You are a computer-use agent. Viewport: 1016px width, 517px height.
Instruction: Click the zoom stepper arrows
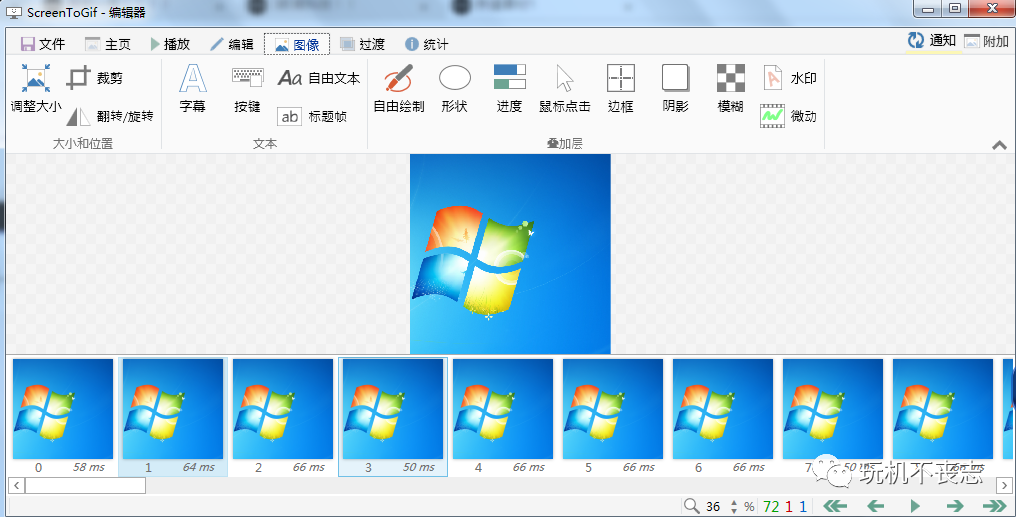point(734,507)
